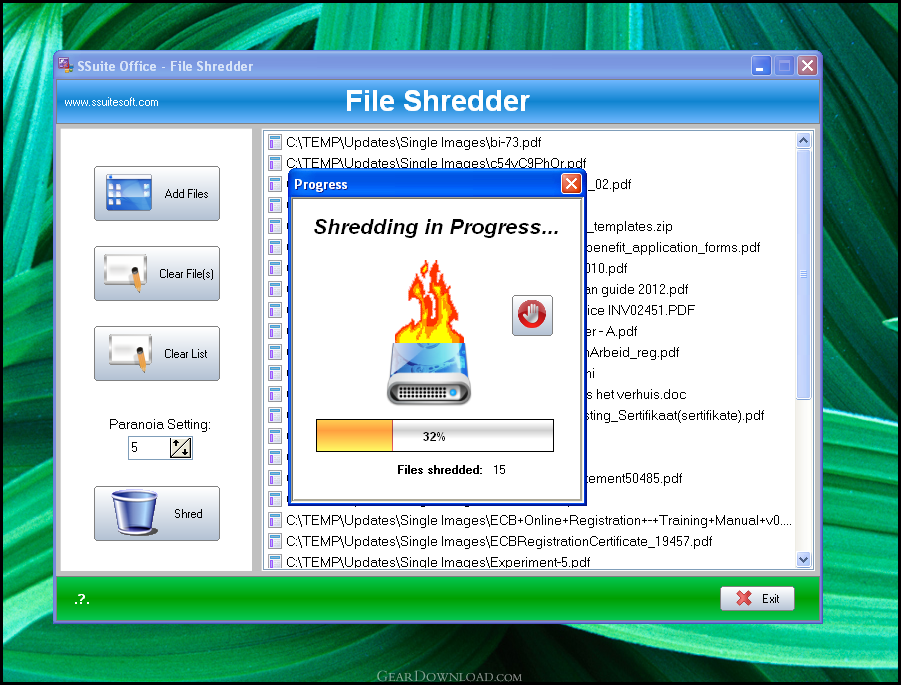Screen dimensions: 901x685
Task: Close the File Shredder main window
Action: point(807,66)
